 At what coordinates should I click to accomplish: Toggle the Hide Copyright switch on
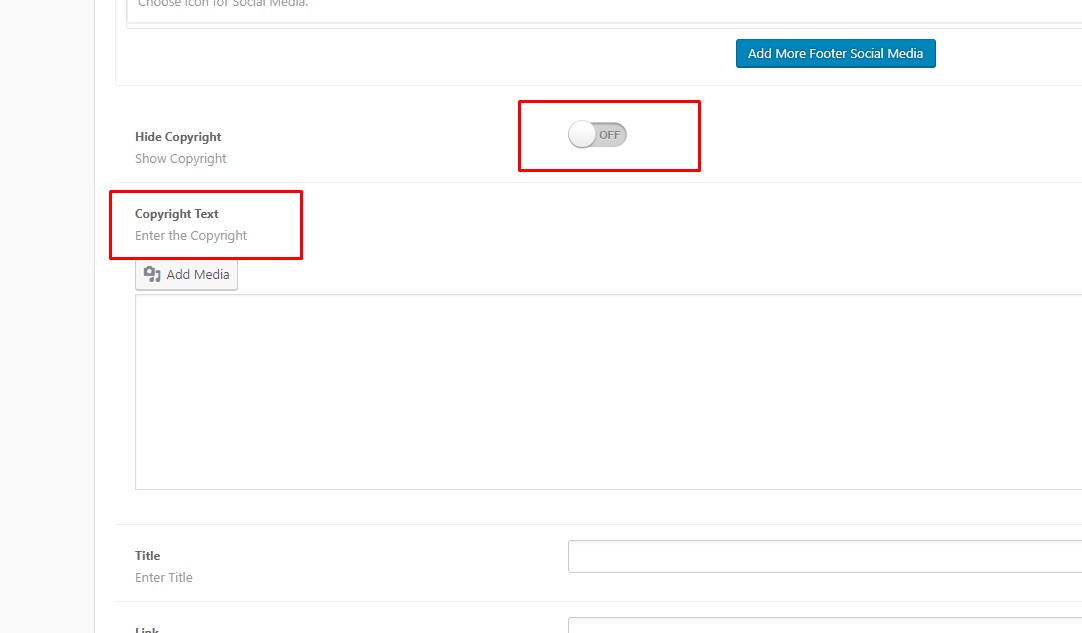point(597,135)
